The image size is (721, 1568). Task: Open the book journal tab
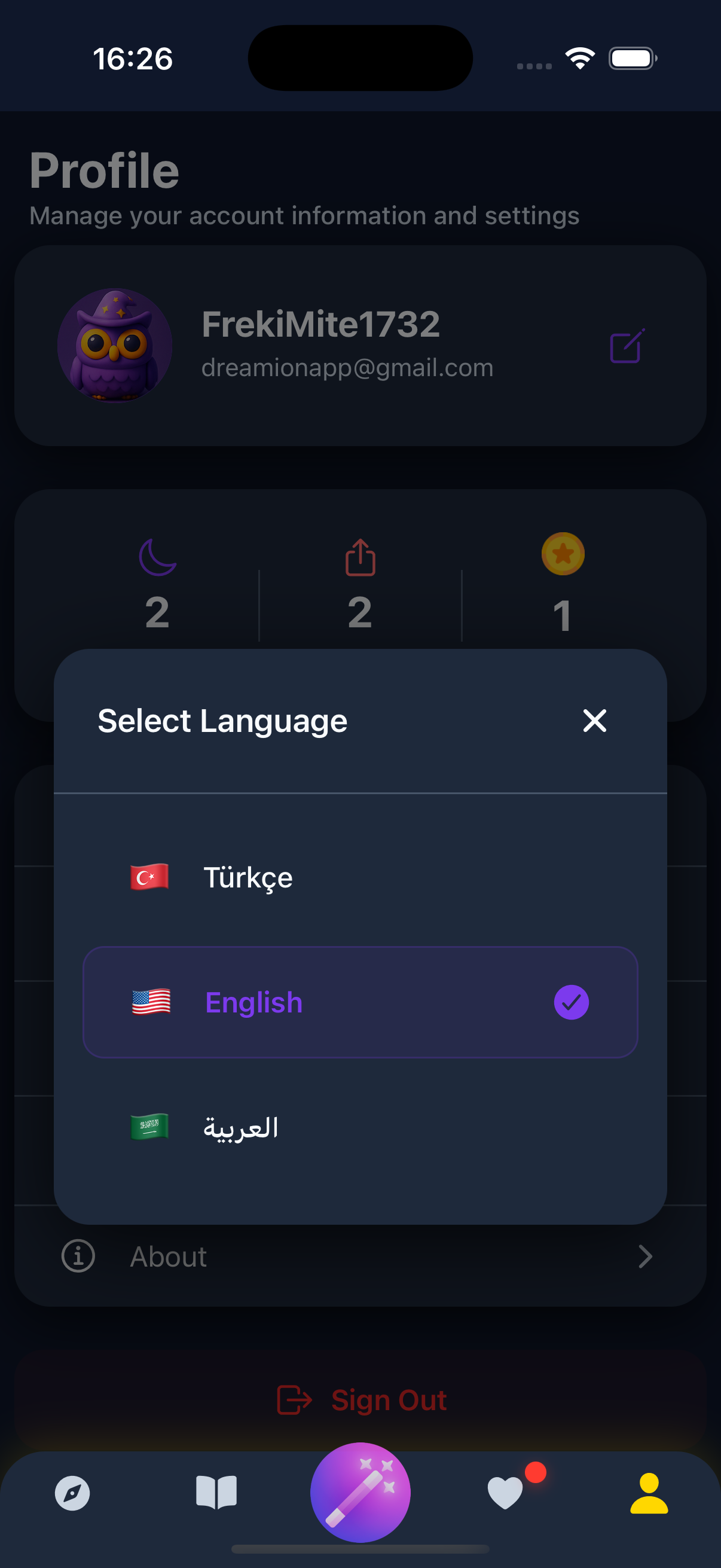(x=216, y=1493)
